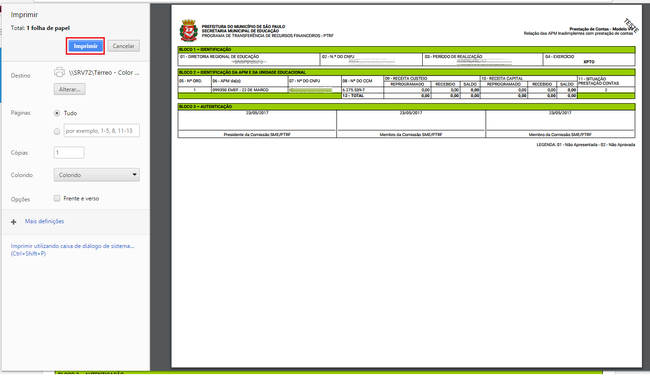Enable the Frente e verso checkbox
The width and height of the screenshot is (650, 376).
[x=57, y=198]
